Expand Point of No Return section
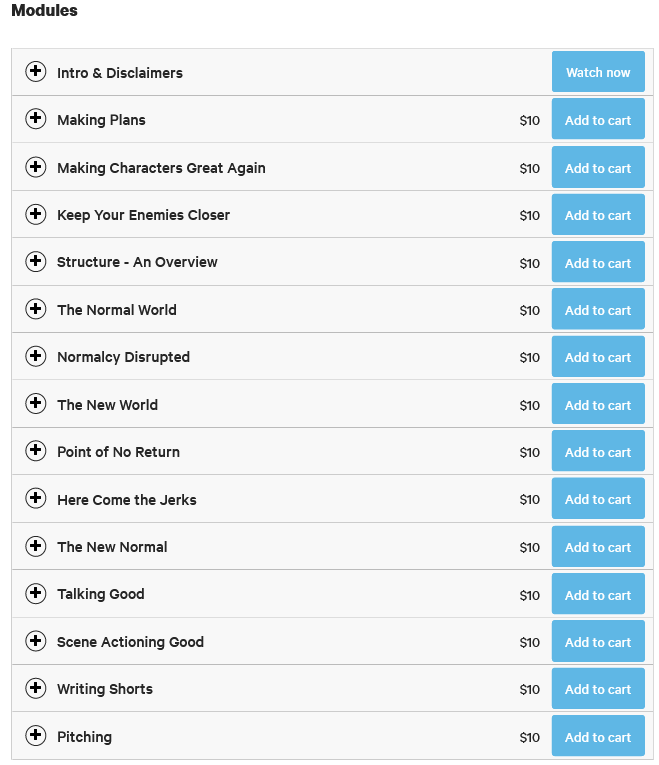Viewport: 659px width, 765px height. [36, 450]
